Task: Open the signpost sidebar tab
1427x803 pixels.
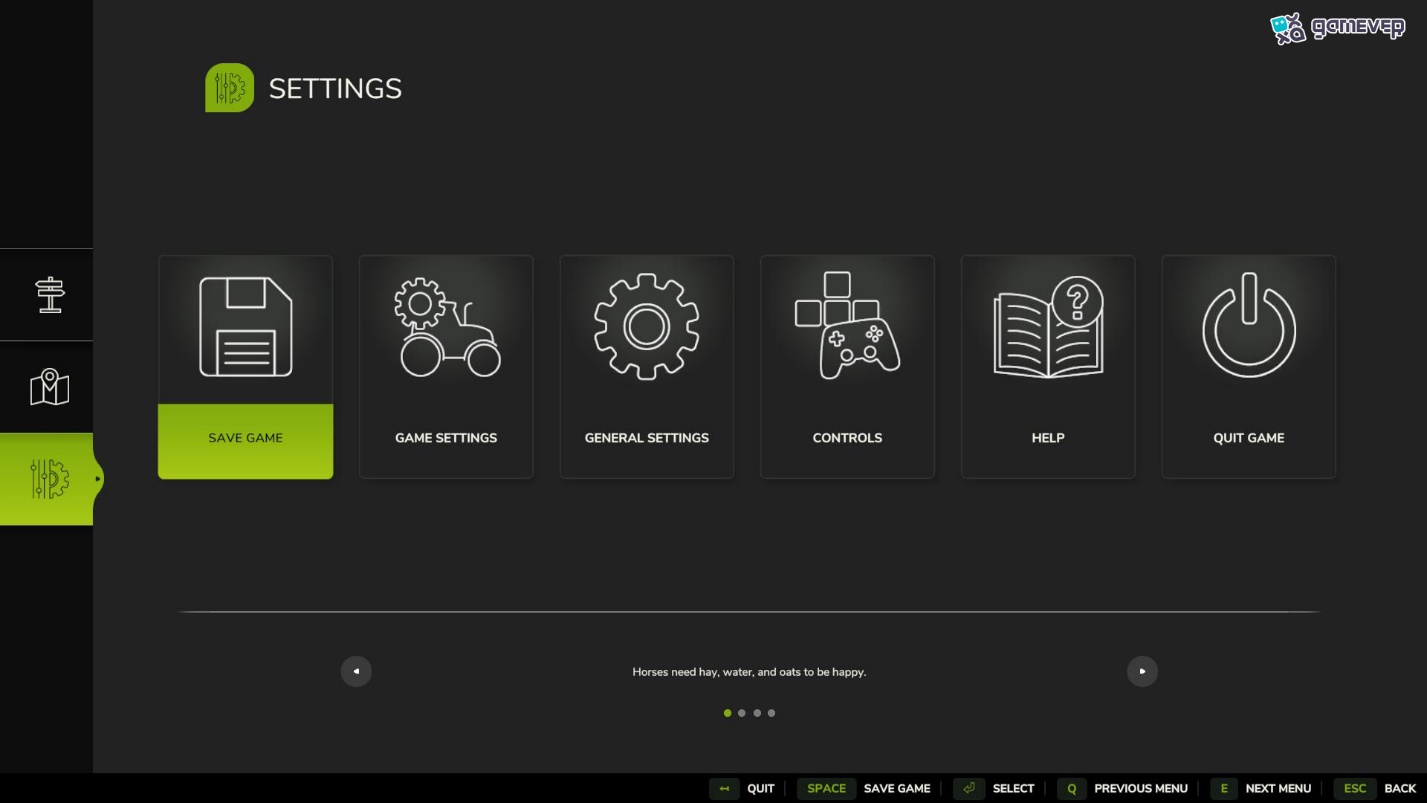Action: click(x=47, y=295)
